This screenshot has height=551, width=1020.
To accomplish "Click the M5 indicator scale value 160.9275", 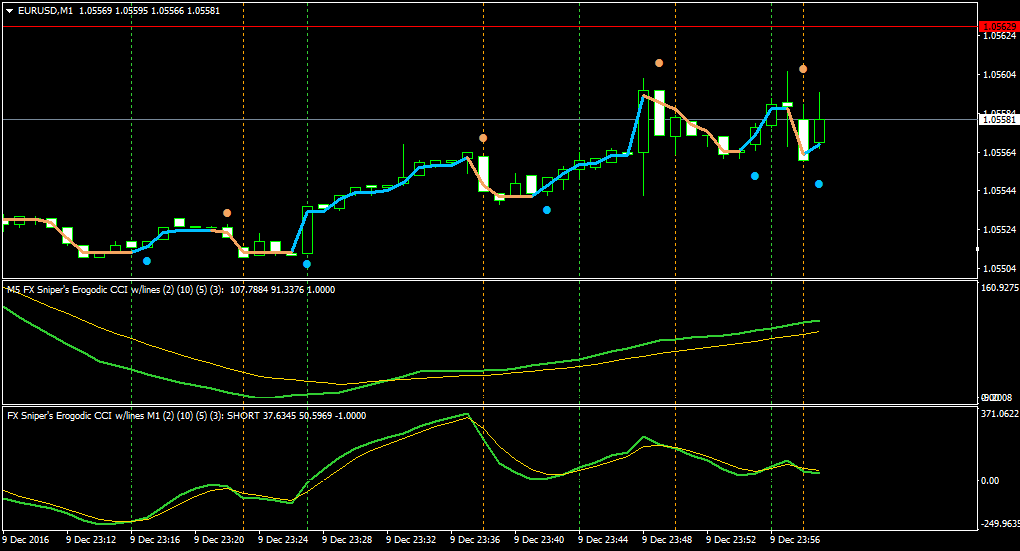I will 1000,288.
